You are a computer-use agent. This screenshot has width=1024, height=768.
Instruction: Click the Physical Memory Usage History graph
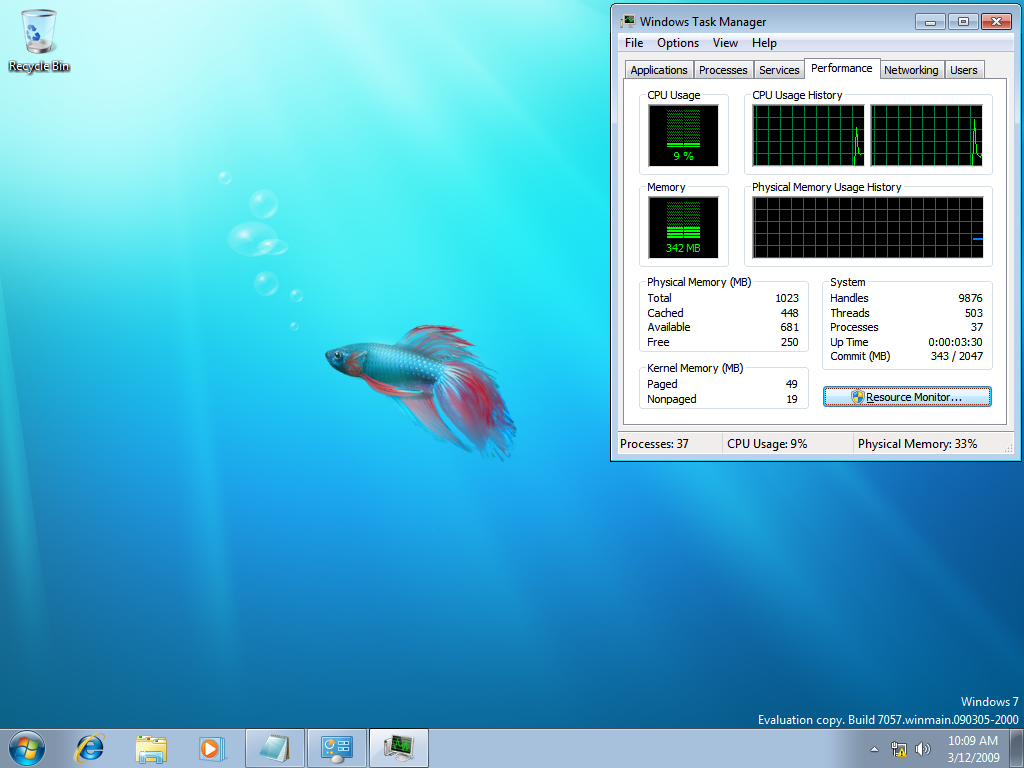click(x=867, y=228)
